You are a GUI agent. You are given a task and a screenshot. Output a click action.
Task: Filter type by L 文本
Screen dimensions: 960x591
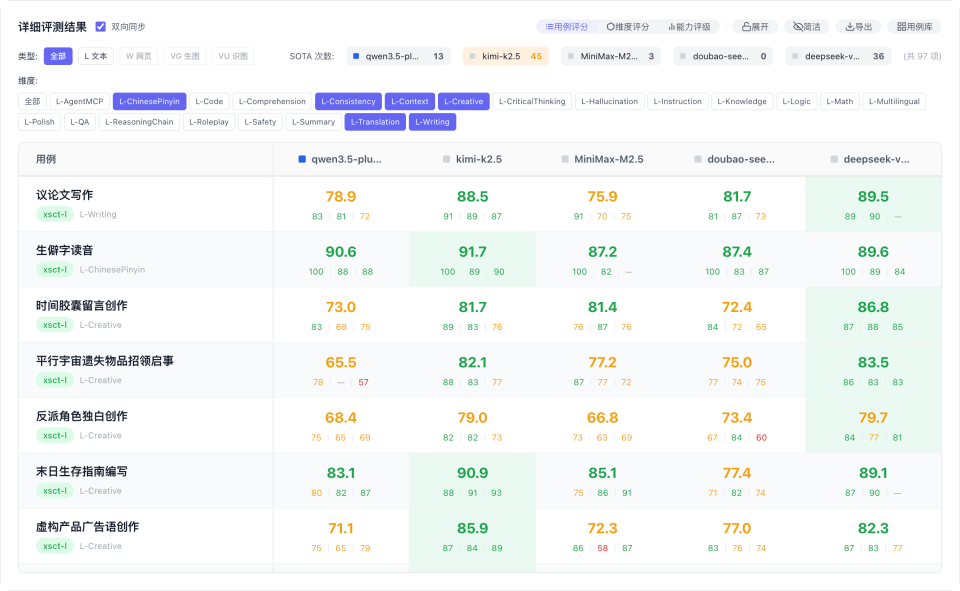(96, 57)
